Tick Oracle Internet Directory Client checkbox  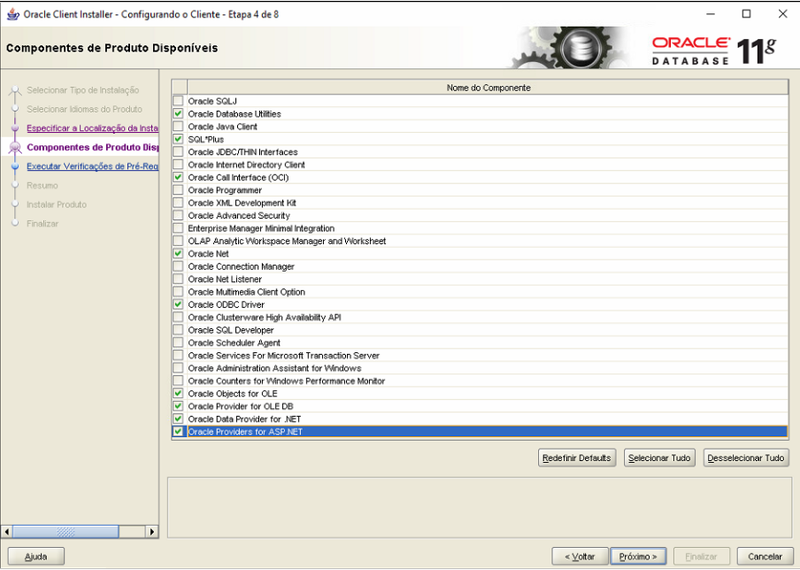pos(178,165)
